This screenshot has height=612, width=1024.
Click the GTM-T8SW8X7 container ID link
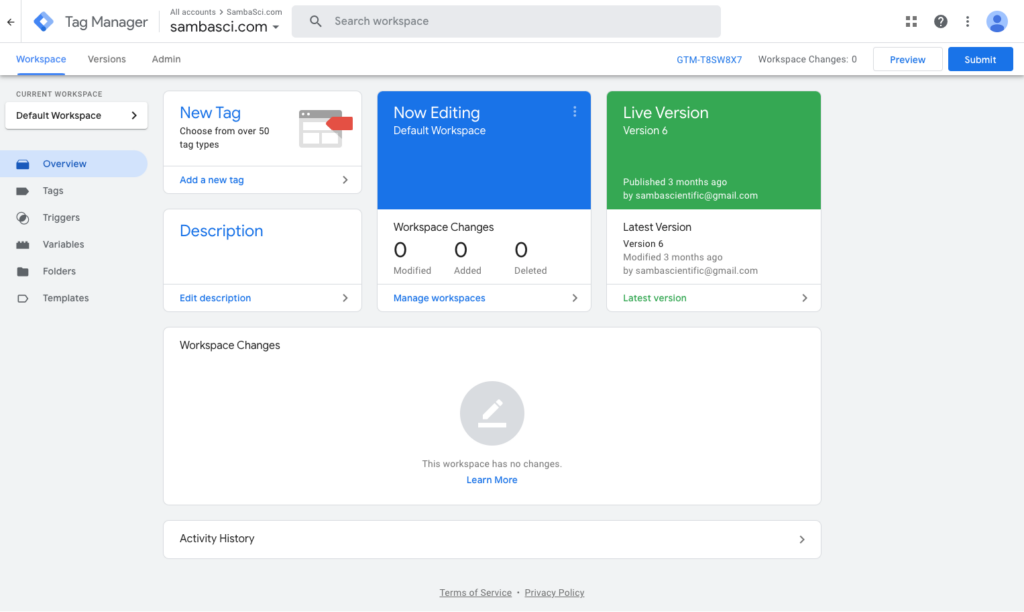(x=709, y=59)
